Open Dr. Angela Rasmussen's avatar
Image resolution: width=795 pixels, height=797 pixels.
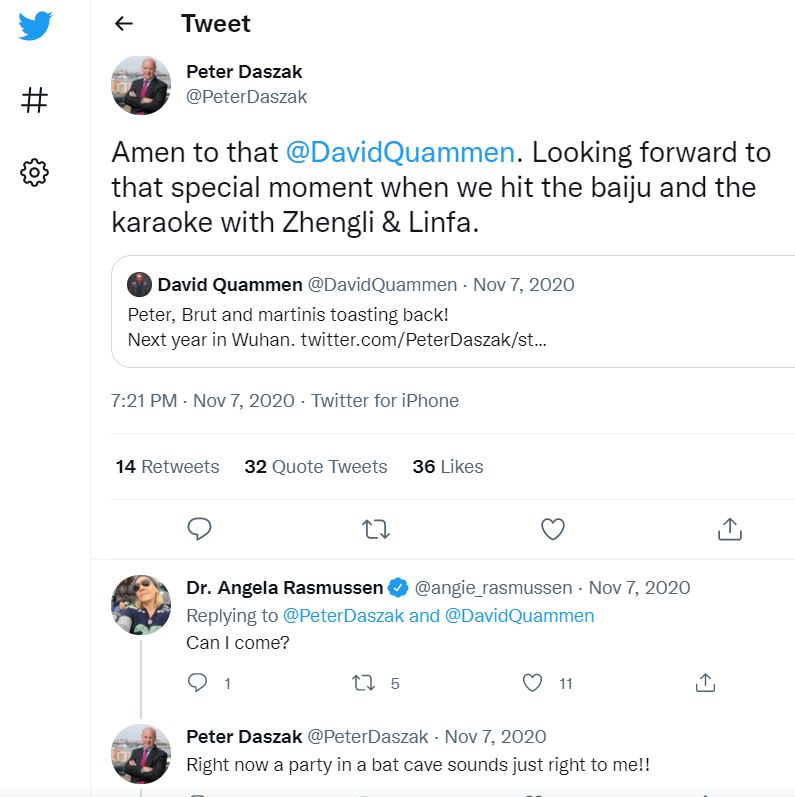click(140, 605)
